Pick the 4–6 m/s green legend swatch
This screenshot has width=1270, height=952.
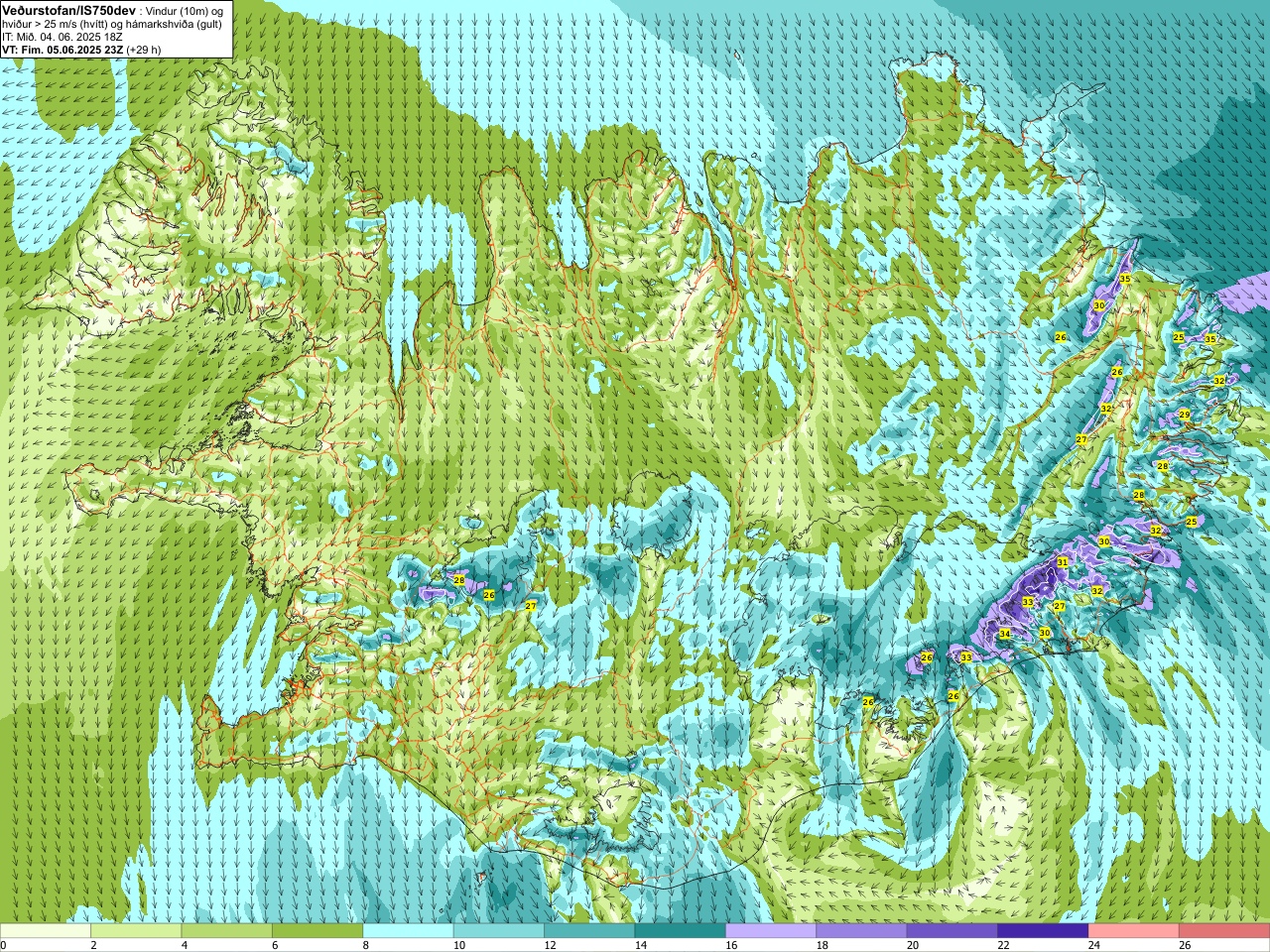(x=226, y=931)
